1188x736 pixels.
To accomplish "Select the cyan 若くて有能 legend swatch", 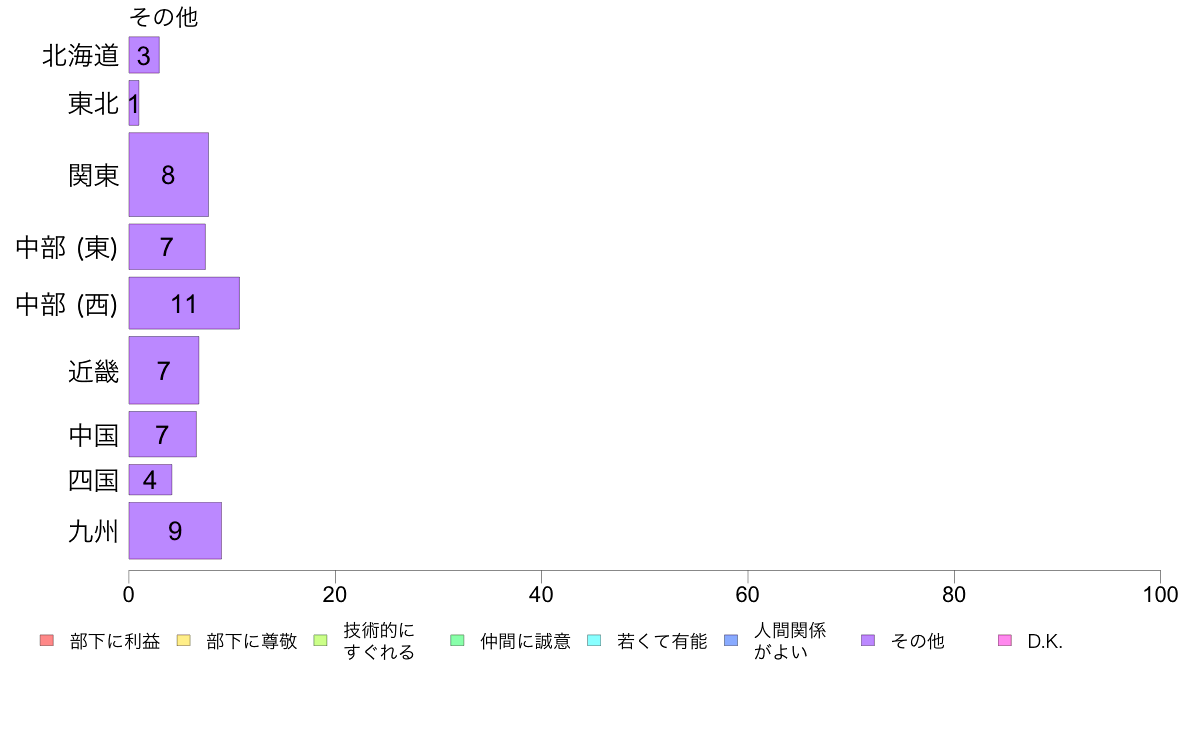I will point(594,640).
